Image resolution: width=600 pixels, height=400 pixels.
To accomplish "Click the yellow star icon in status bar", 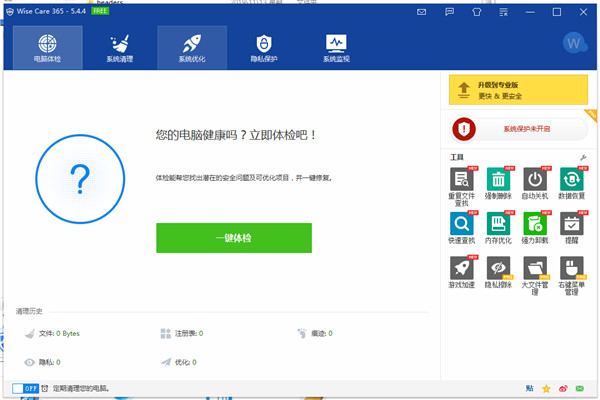I will click(x=546, y=387).
